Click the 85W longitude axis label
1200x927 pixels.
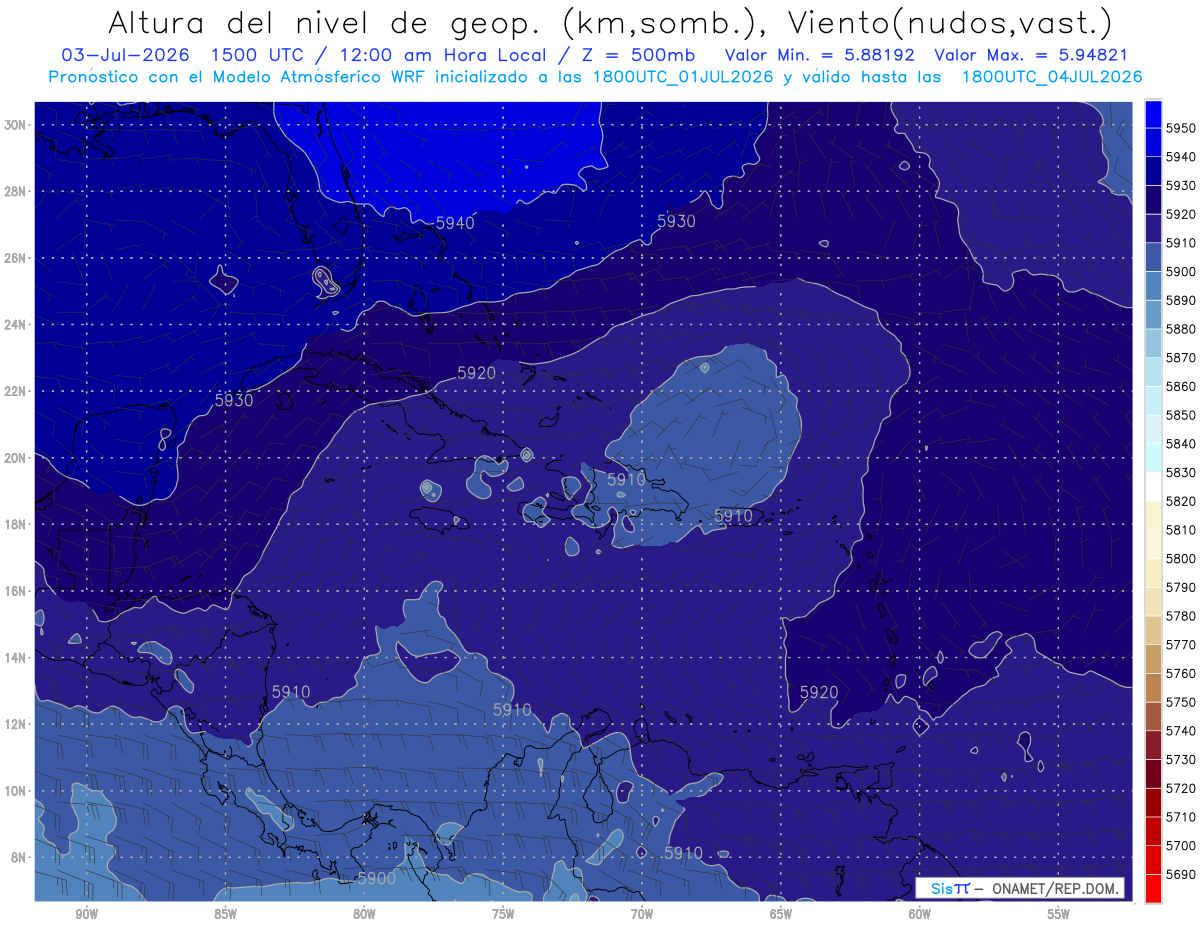pyautogui.click(x=225, y=914)
